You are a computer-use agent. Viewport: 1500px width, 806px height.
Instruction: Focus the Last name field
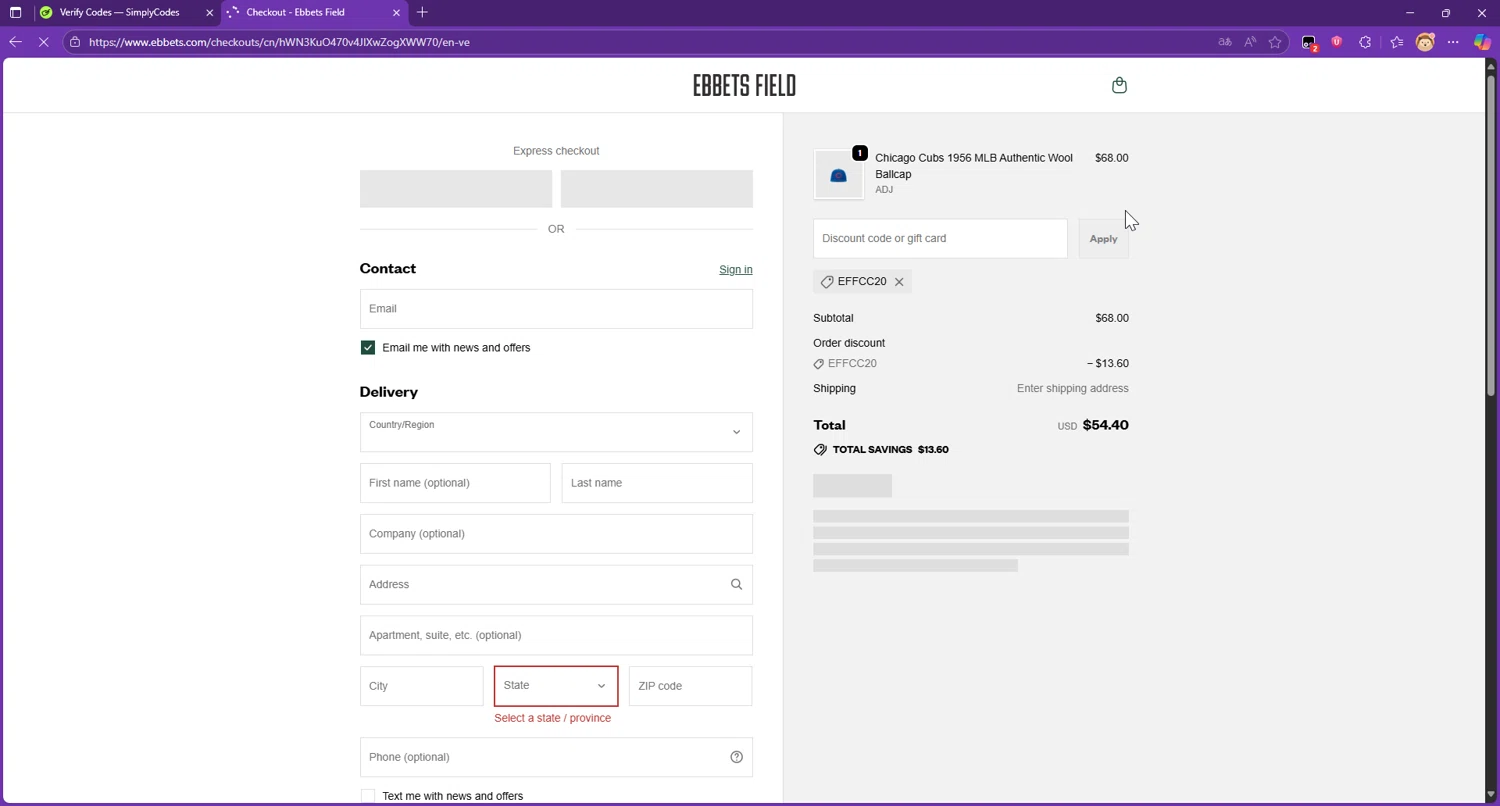[x=657, y=483]
